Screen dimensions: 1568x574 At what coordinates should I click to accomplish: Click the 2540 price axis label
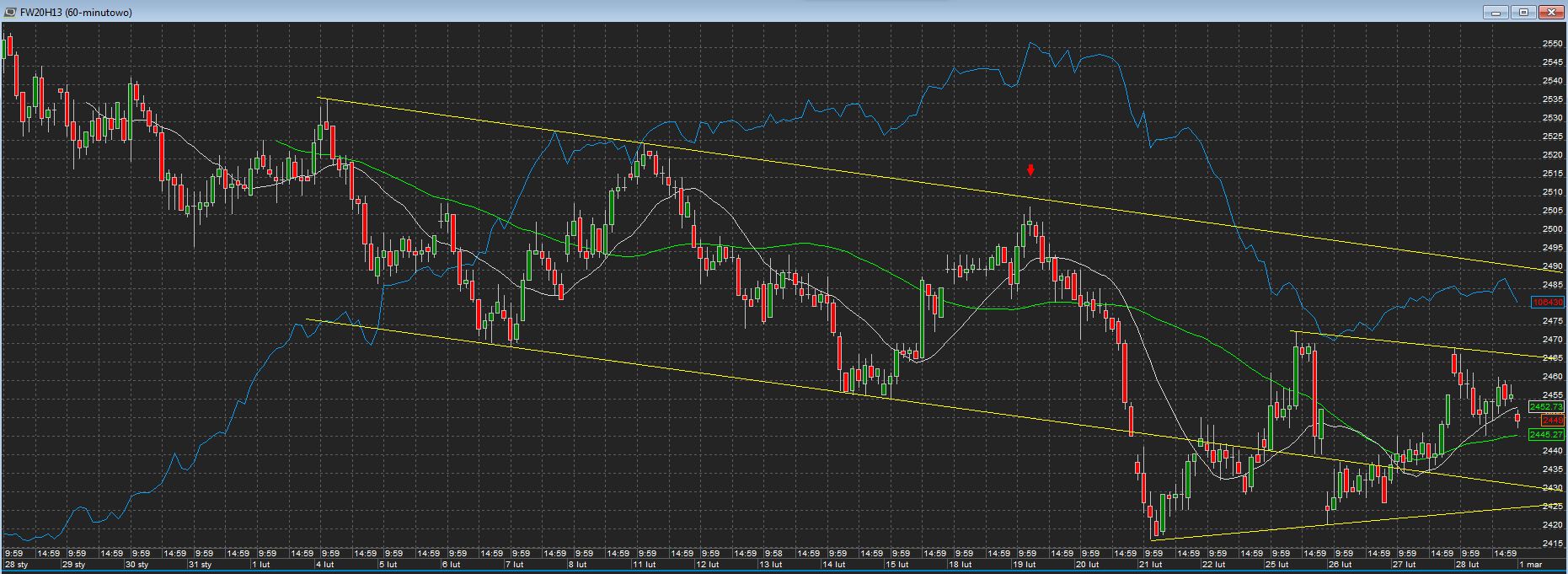coord(1551,81)
